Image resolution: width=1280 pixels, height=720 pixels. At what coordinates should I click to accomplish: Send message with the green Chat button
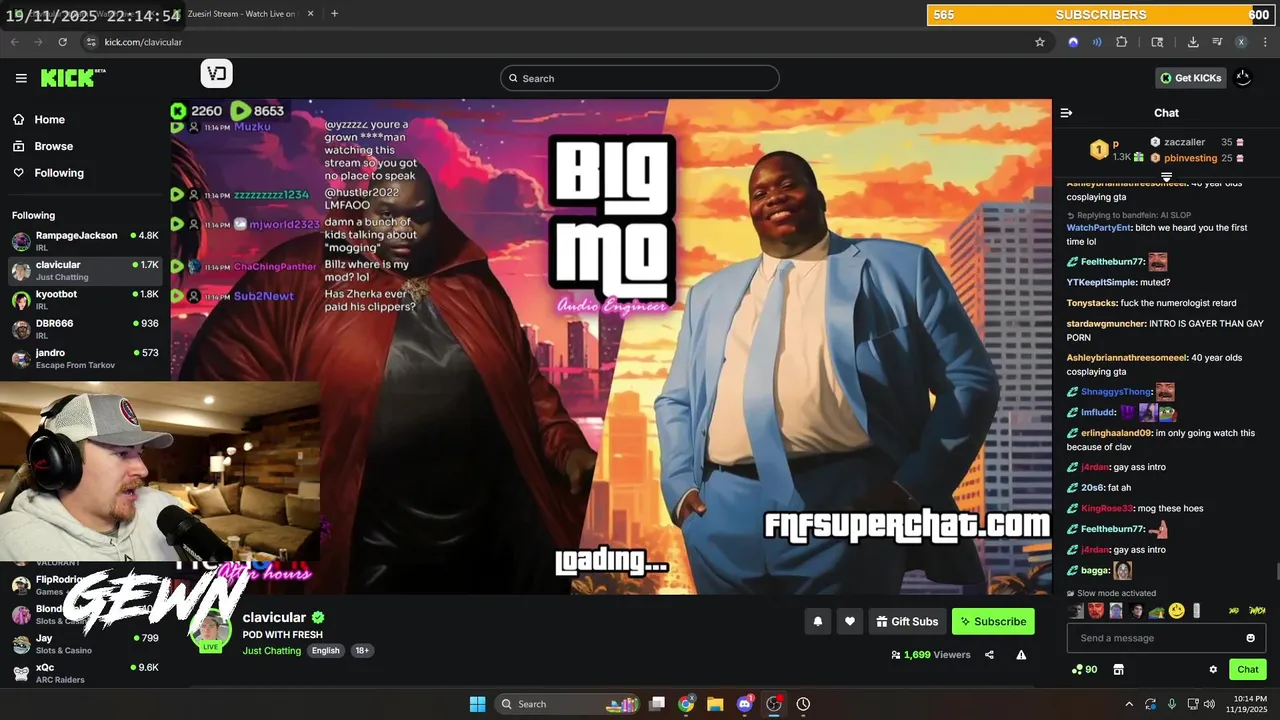pyautogui.click(x=1248, y=669)
